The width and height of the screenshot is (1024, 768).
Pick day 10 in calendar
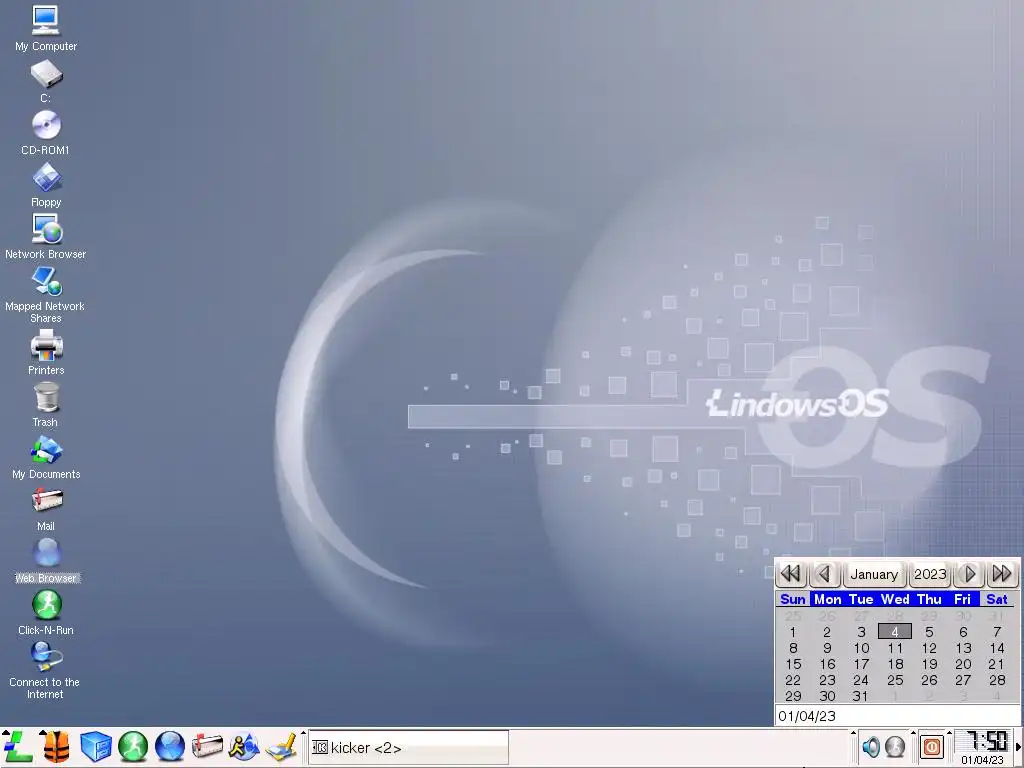pyautogui.click(x=861, y=648)
